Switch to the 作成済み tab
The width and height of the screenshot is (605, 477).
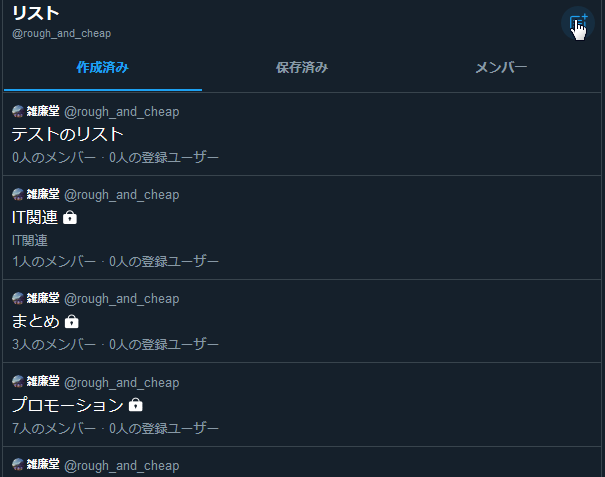click(x=102, y=68)
